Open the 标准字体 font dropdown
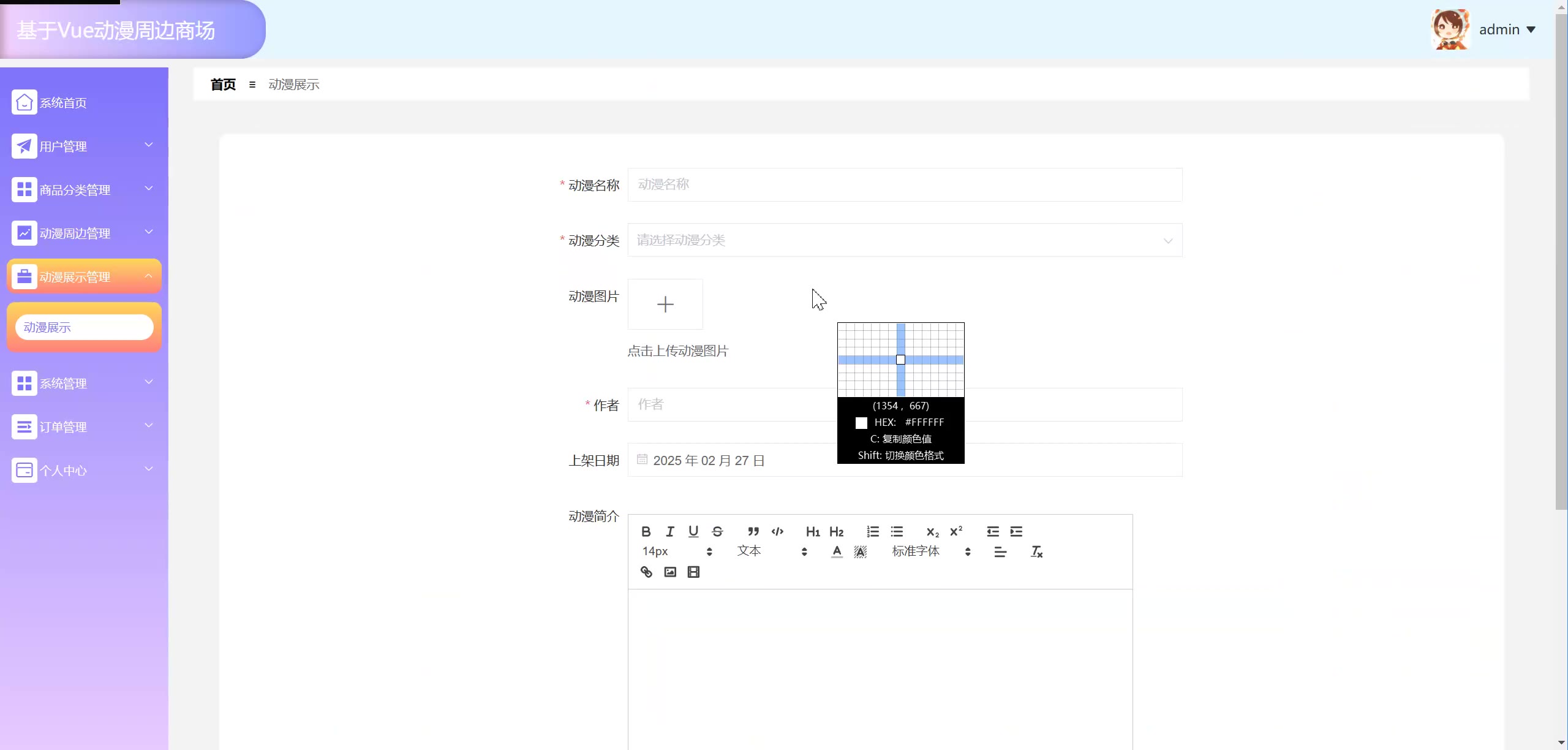The width and height of the screenshot is (1568, 750). point(930,551)
